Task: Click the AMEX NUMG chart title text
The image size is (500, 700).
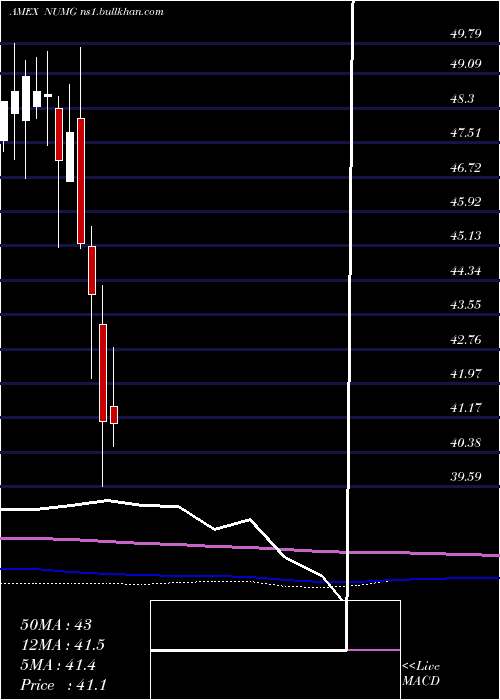Action: pyautogui.click(x=86, y=12)
